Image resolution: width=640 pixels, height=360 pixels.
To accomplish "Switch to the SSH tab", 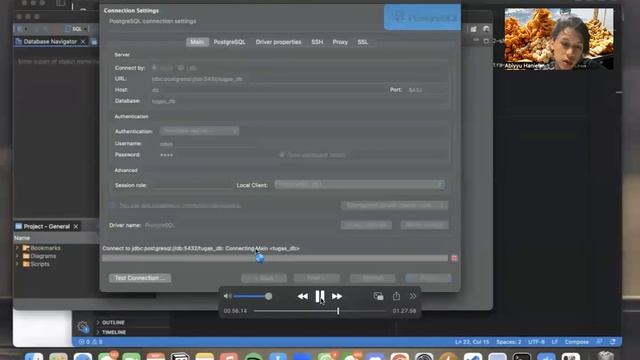I will click(x=317, y=42).
